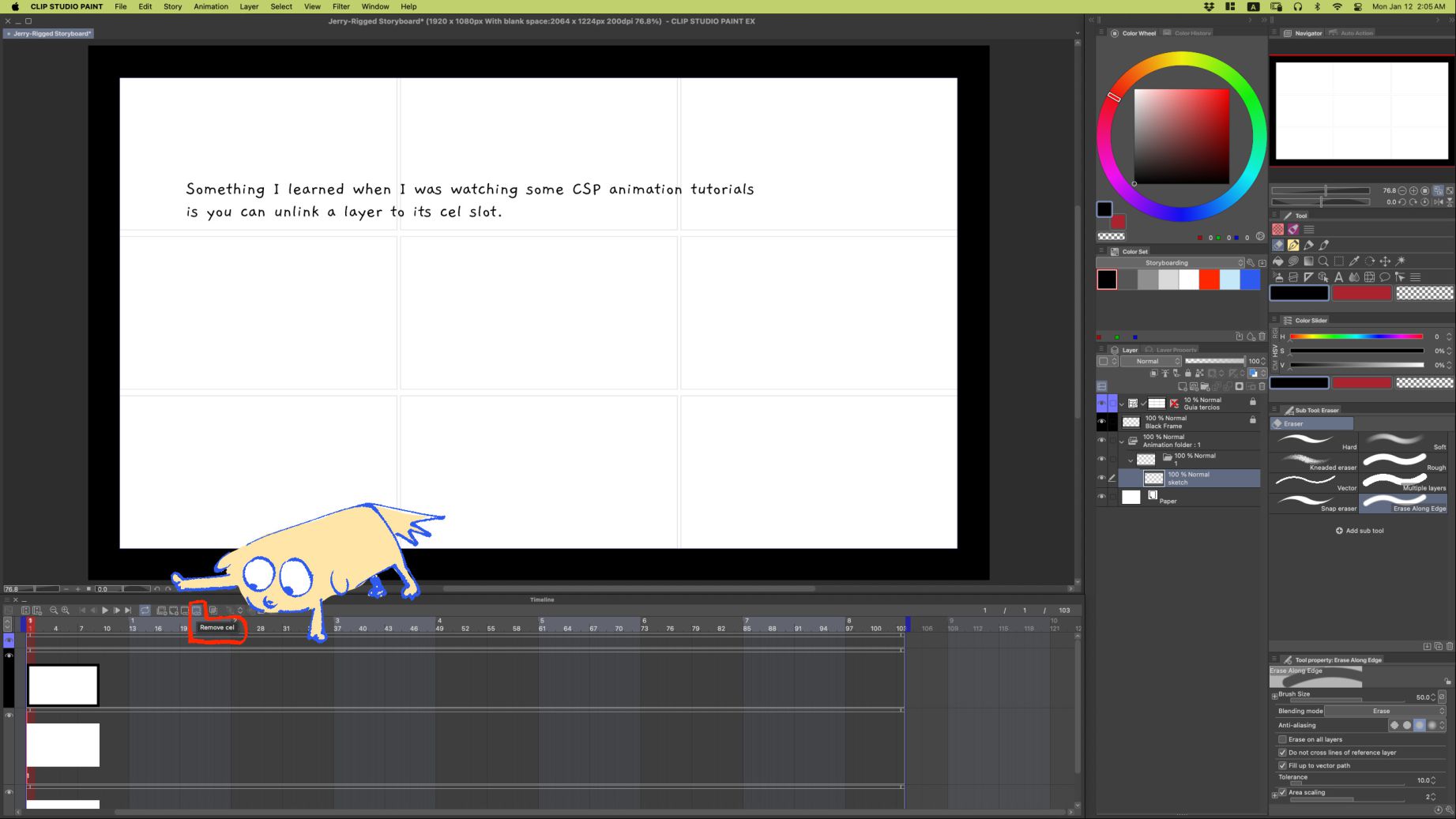Pick the Move layer tool

coord(1385,261)
